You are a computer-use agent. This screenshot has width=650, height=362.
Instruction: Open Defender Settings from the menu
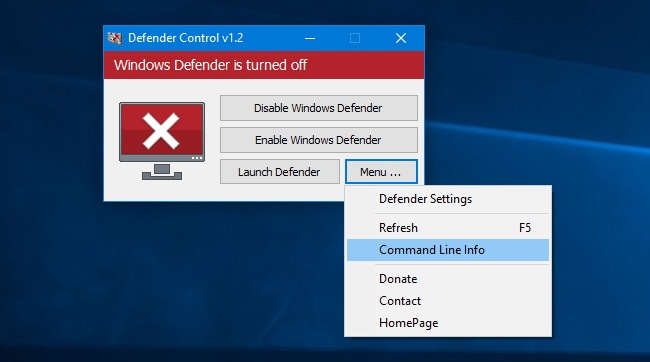click(448, 199)
